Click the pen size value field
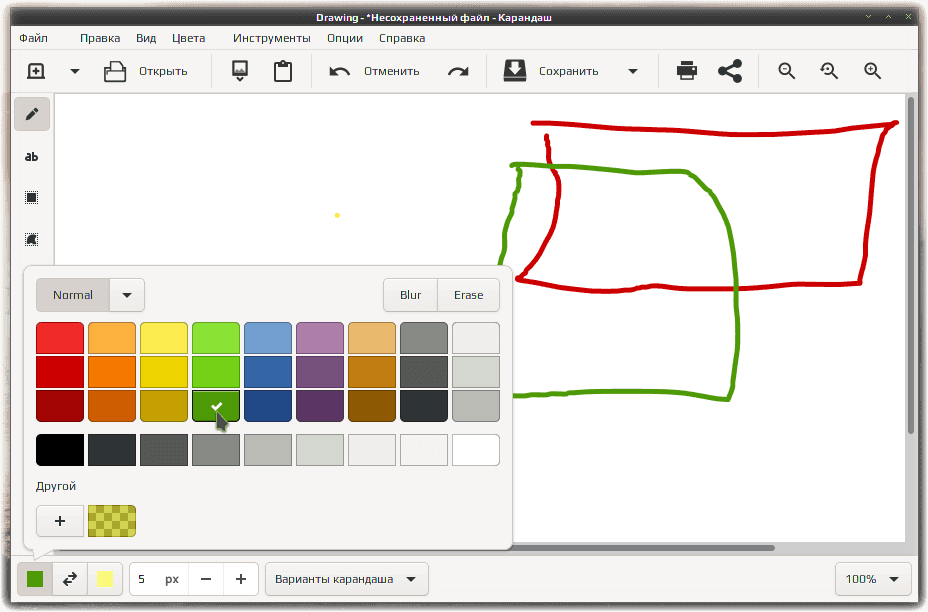 (x=159, y=579)
